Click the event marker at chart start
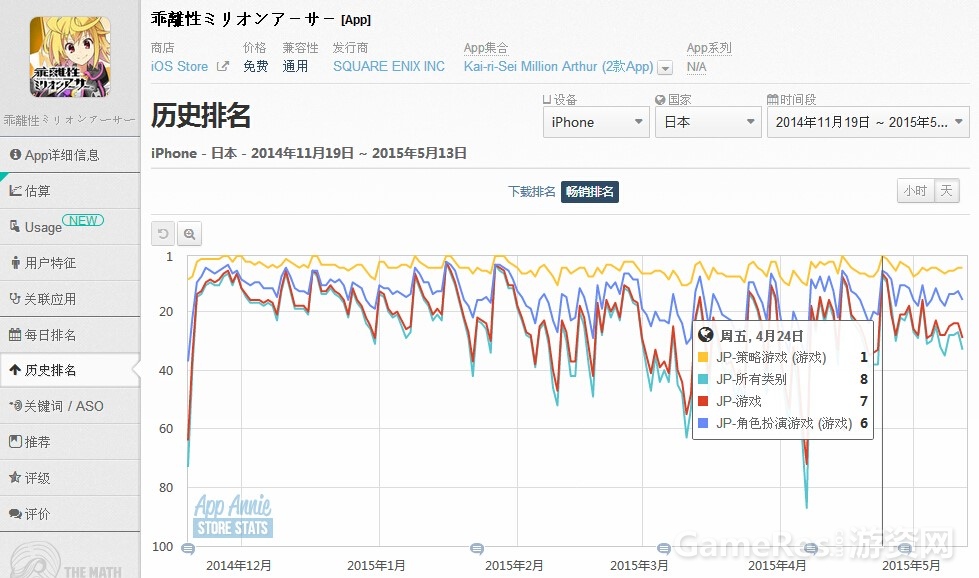The image size is (979, 578). pyautogui.click(x=188, y=549)
